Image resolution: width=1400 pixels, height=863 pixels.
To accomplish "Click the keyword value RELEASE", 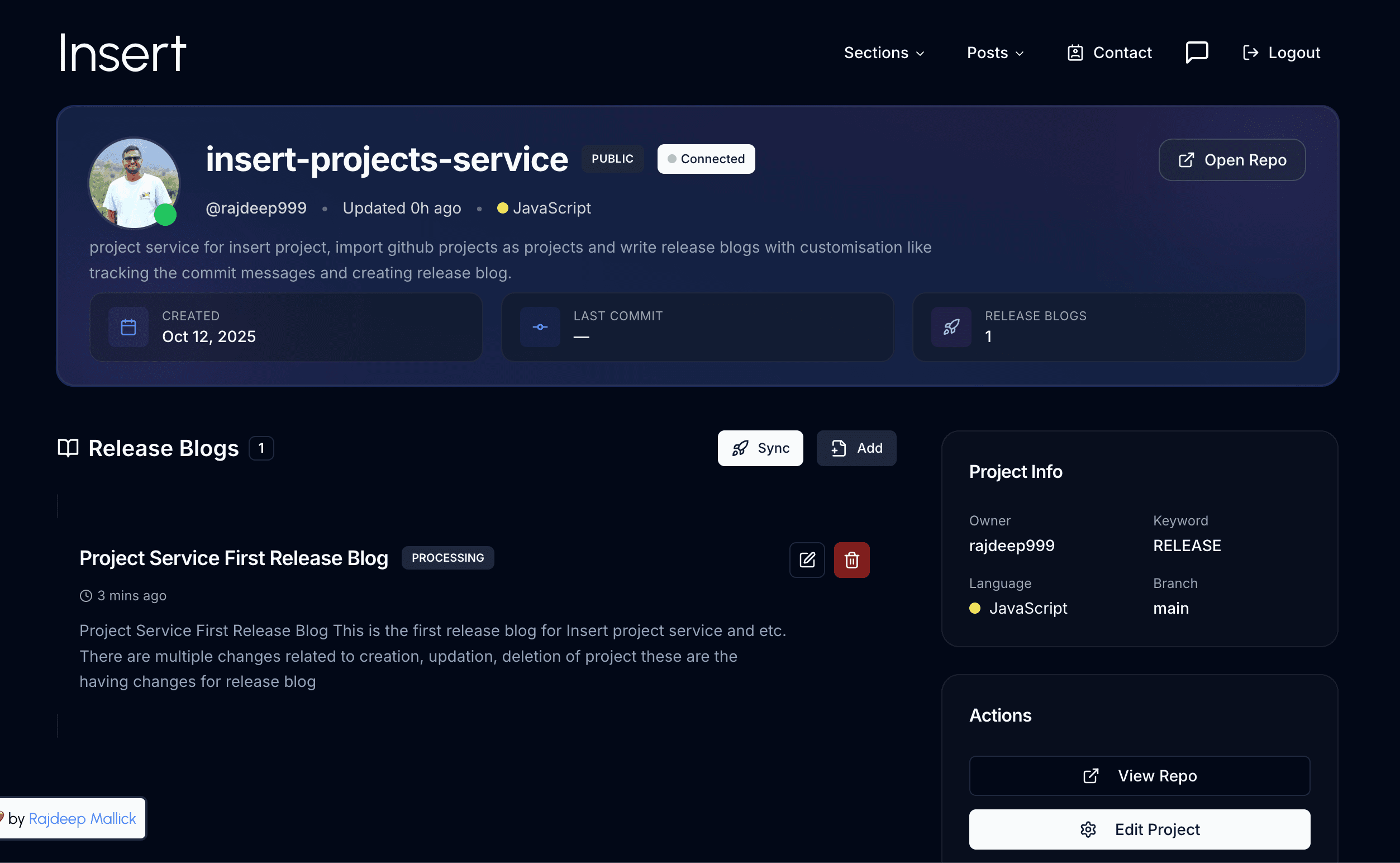I will click(x=1187, y=546).
